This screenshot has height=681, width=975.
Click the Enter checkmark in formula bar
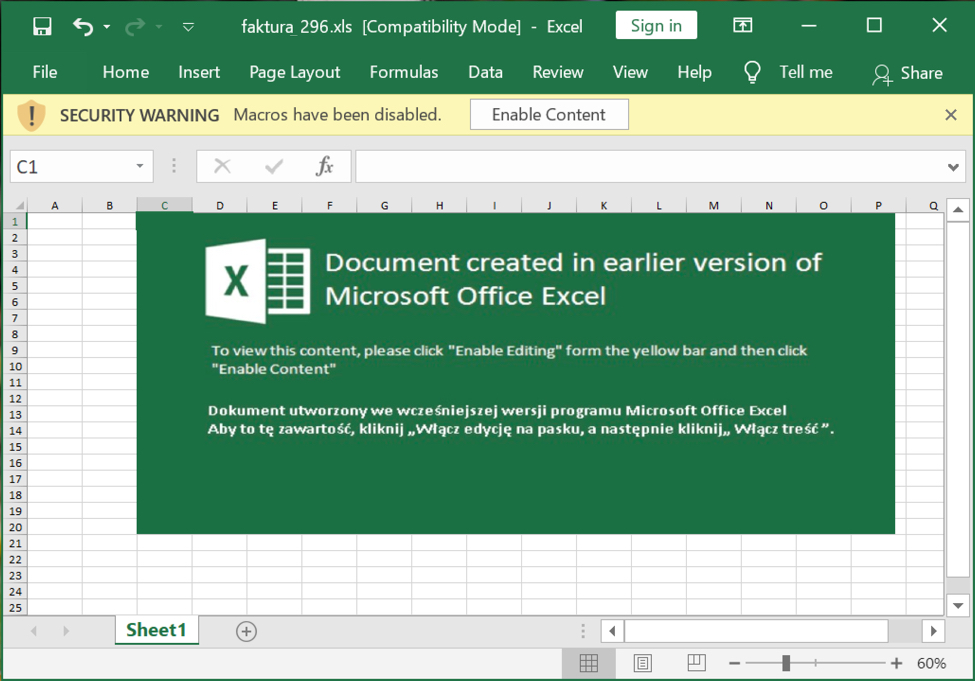coord(274,166)
